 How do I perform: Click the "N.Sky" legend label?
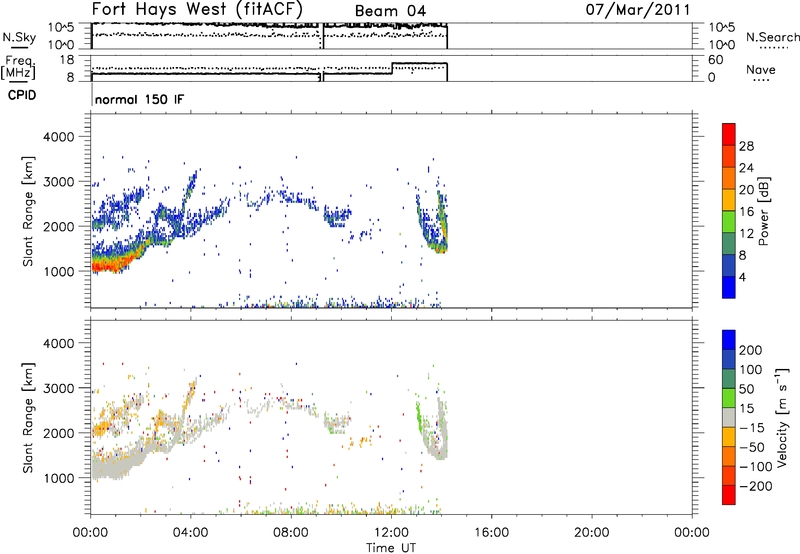[19, 37]
